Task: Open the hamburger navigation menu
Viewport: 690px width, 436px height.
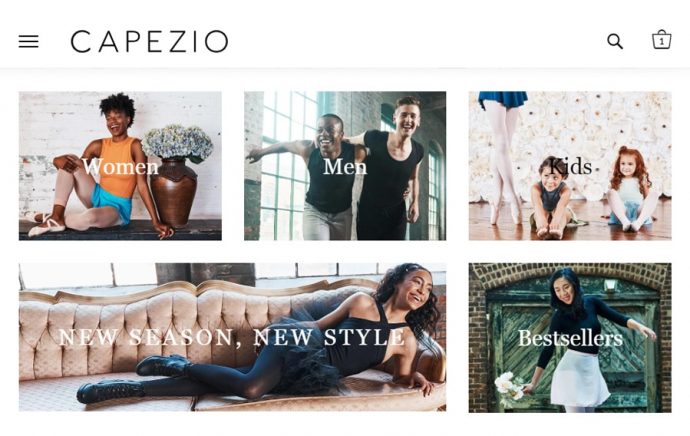Action: point(29,41)
